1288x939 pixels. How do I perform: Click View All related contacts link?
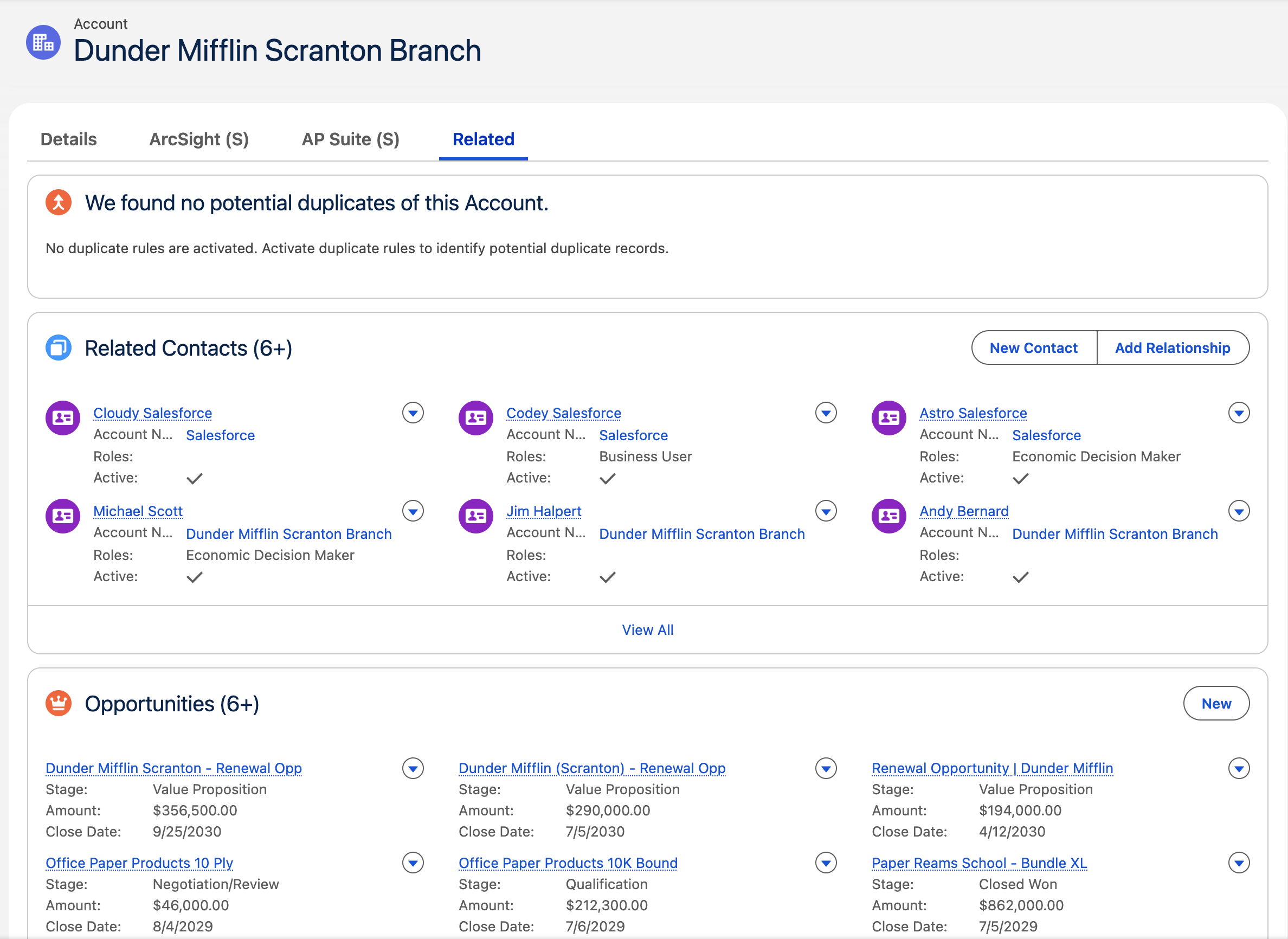[x=647, y=630]
